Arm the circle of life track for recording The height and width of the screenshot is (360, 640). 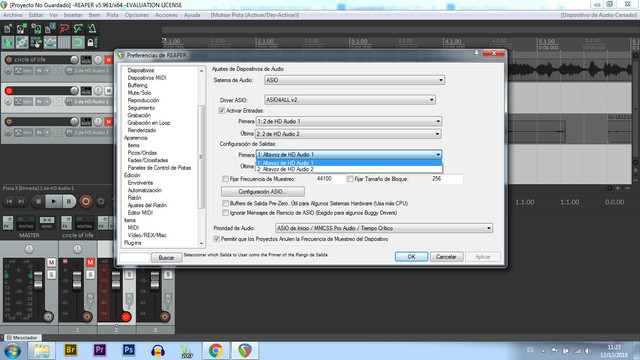point(9,60)
